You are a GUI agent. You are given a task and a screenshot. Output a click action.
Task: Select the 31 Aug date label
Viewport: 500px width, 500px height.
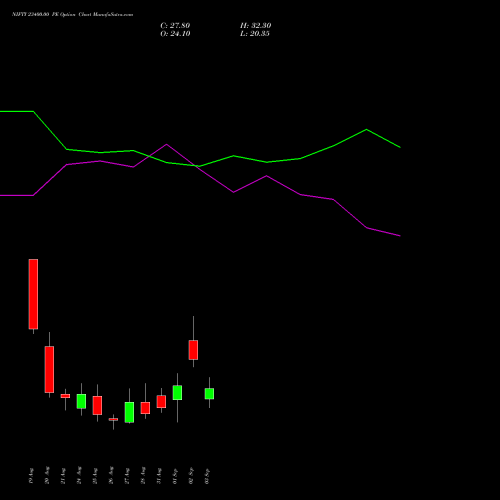[159, 476]
